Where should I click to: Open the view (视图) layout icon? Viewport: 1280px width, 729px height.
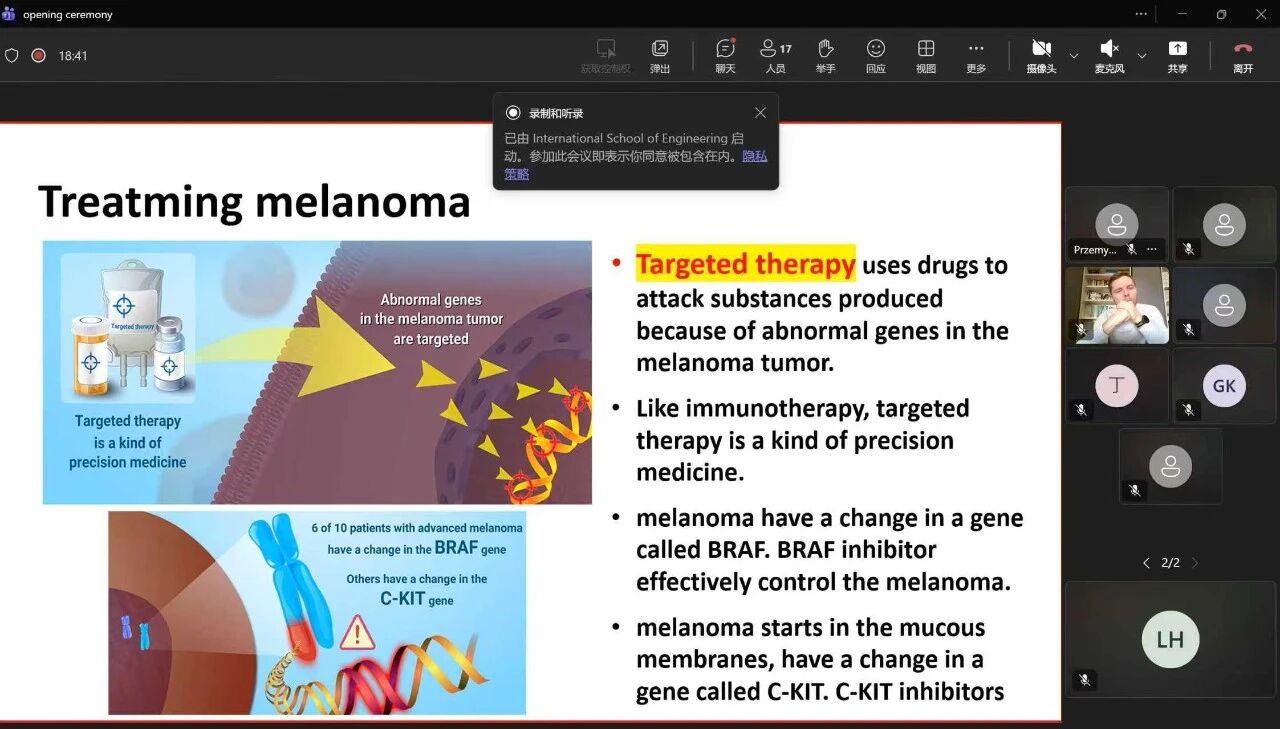point(926,55)
